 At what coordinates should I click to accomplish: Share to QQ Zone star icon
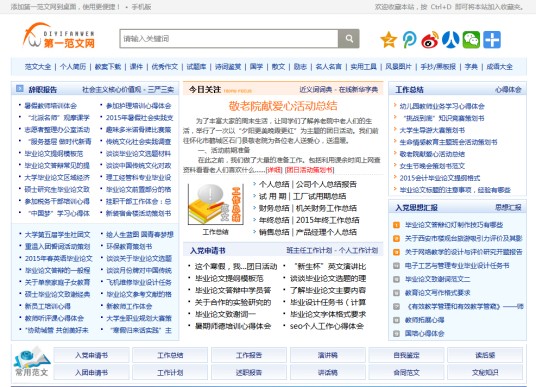389,40
